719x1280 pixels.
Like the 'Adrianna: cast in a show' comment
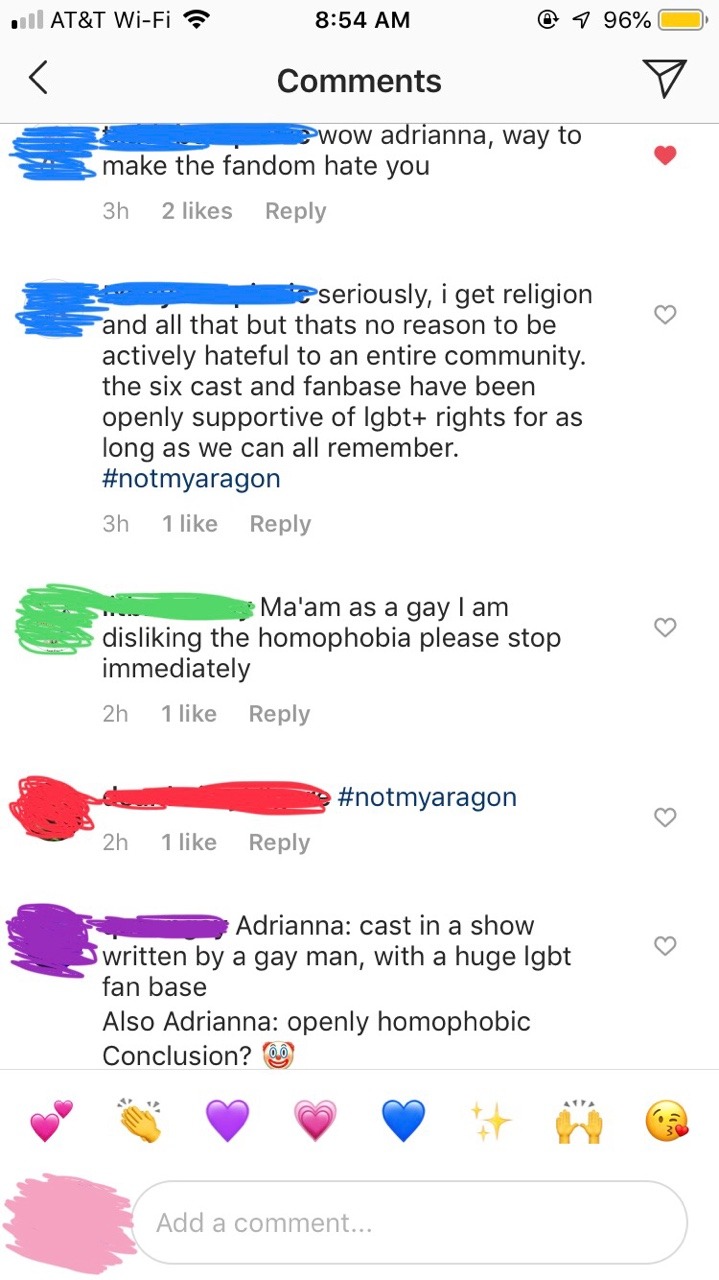[x=665, y=945]
